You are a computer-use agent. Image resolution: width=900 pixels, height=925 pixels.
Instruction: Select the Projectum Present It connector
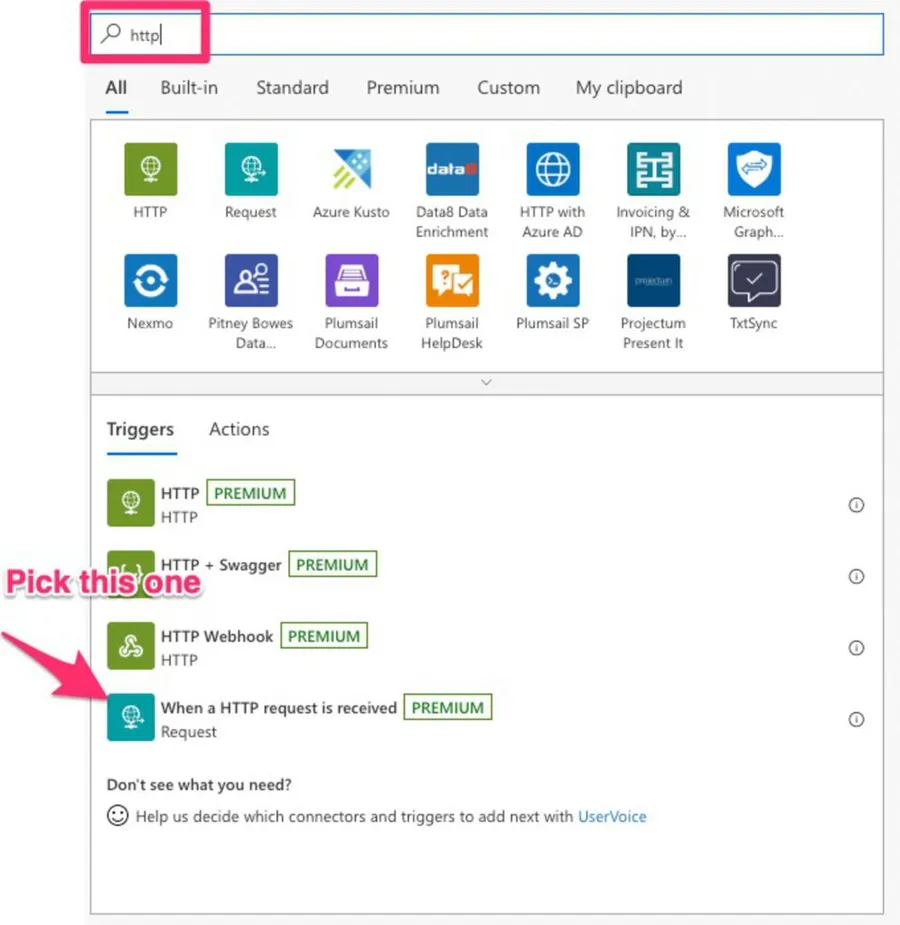653,280
